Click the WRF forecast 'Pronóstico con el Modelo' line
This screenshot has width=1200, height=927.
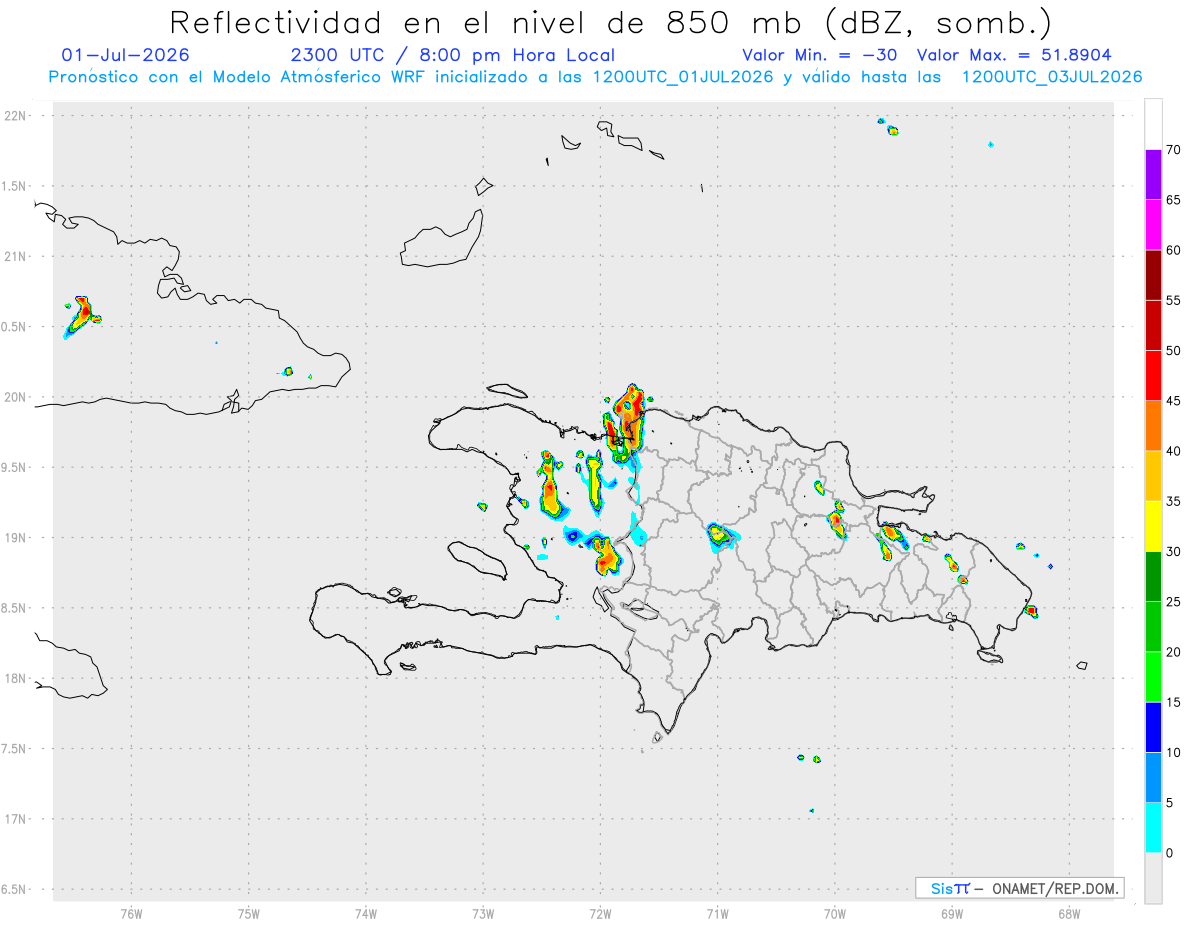pos(595,77)
